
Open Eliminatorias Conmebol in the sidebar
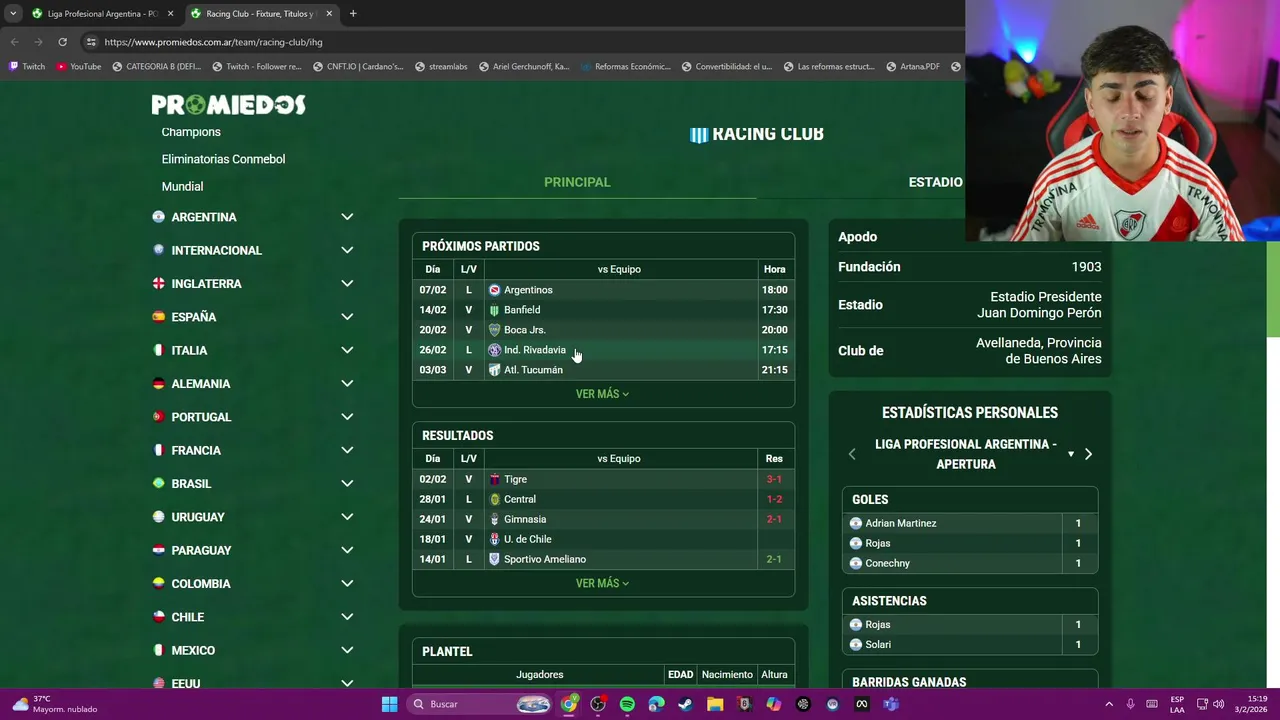[x=223, y=159]
